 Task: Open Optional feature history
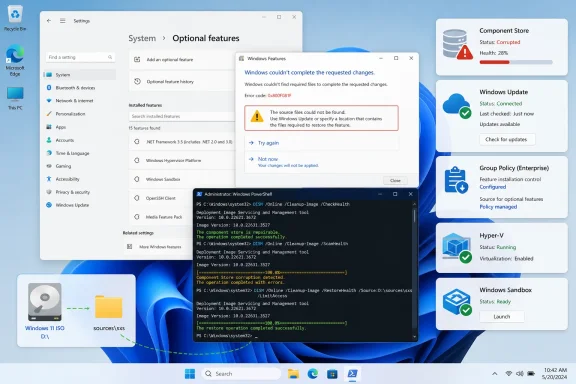182,82
